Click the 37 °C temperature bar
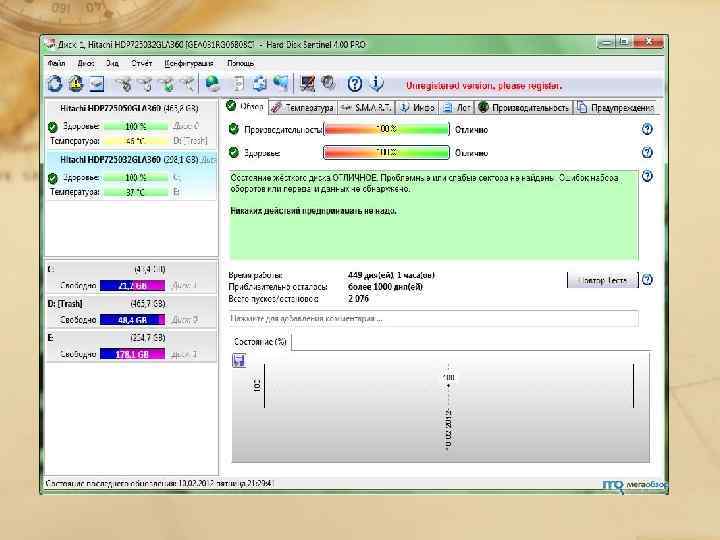This screenshot has width=720, height=540. click(x=136, y=192)
